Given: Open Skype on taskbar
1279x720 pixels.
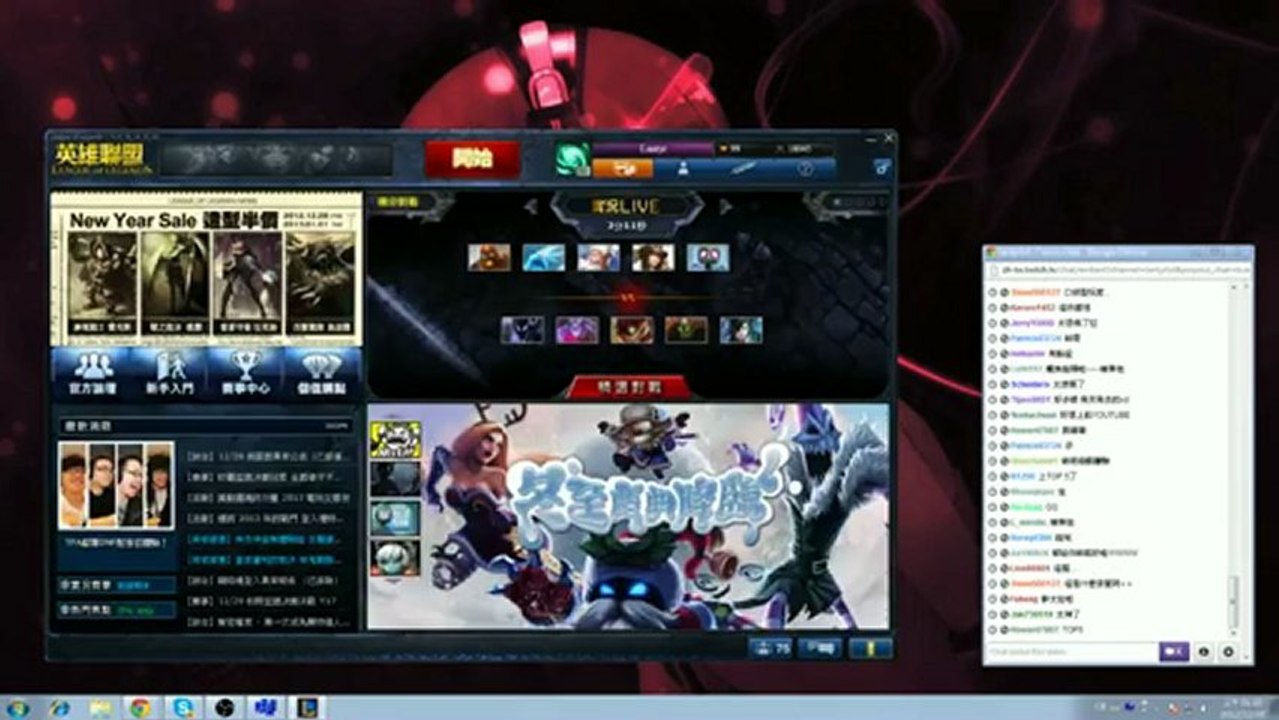Looking at the screenshot, I should pyautogui.click(x=183, y=708).
